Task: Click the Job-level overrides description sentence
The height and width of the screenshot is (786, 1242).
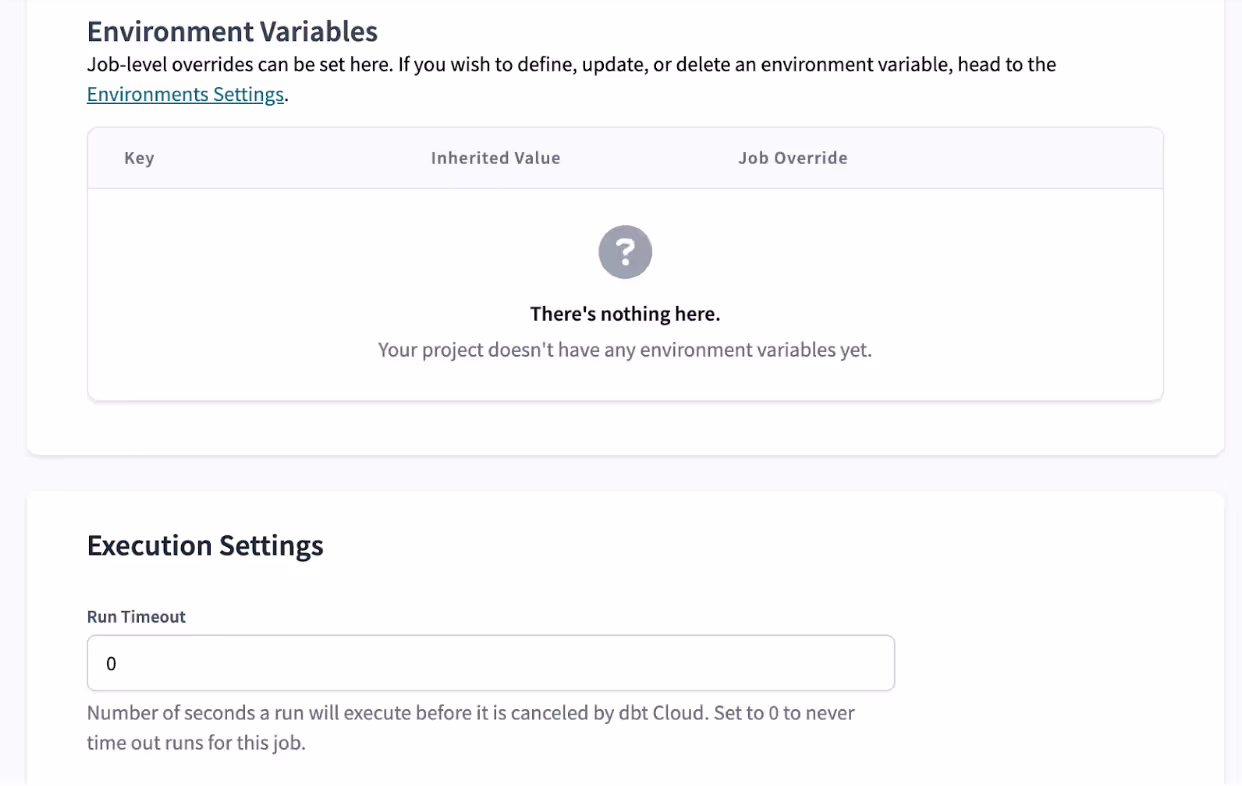Action: [x=571, y=64]
